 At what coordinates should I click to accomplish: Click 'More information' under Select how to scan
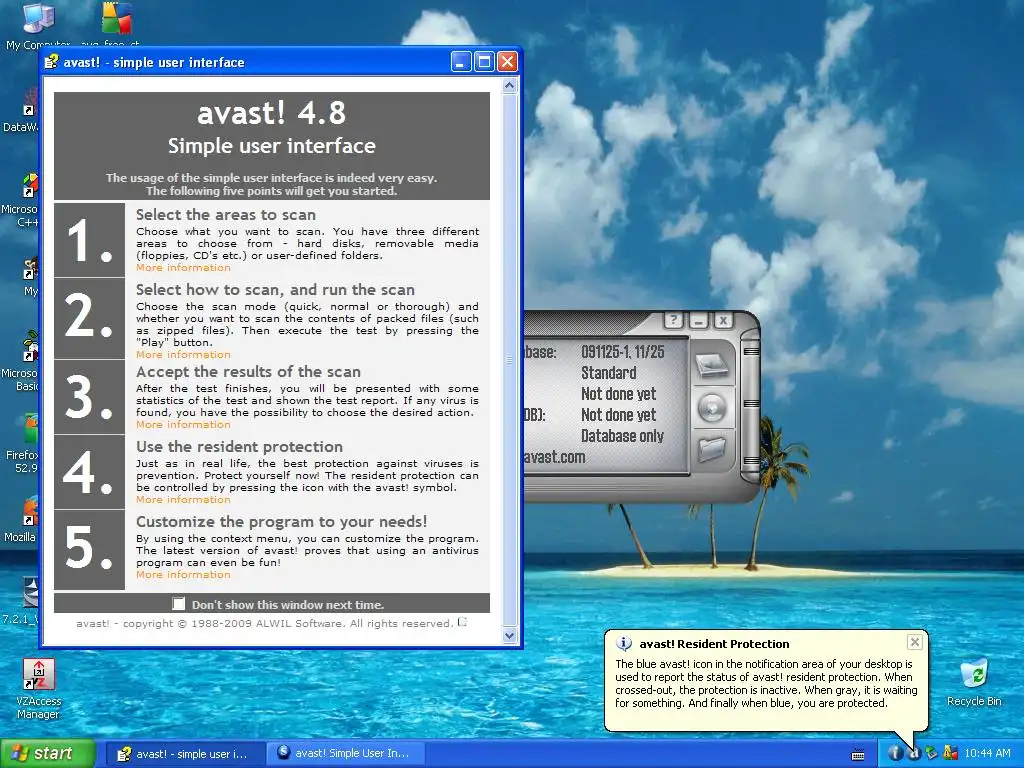point(183,355)
